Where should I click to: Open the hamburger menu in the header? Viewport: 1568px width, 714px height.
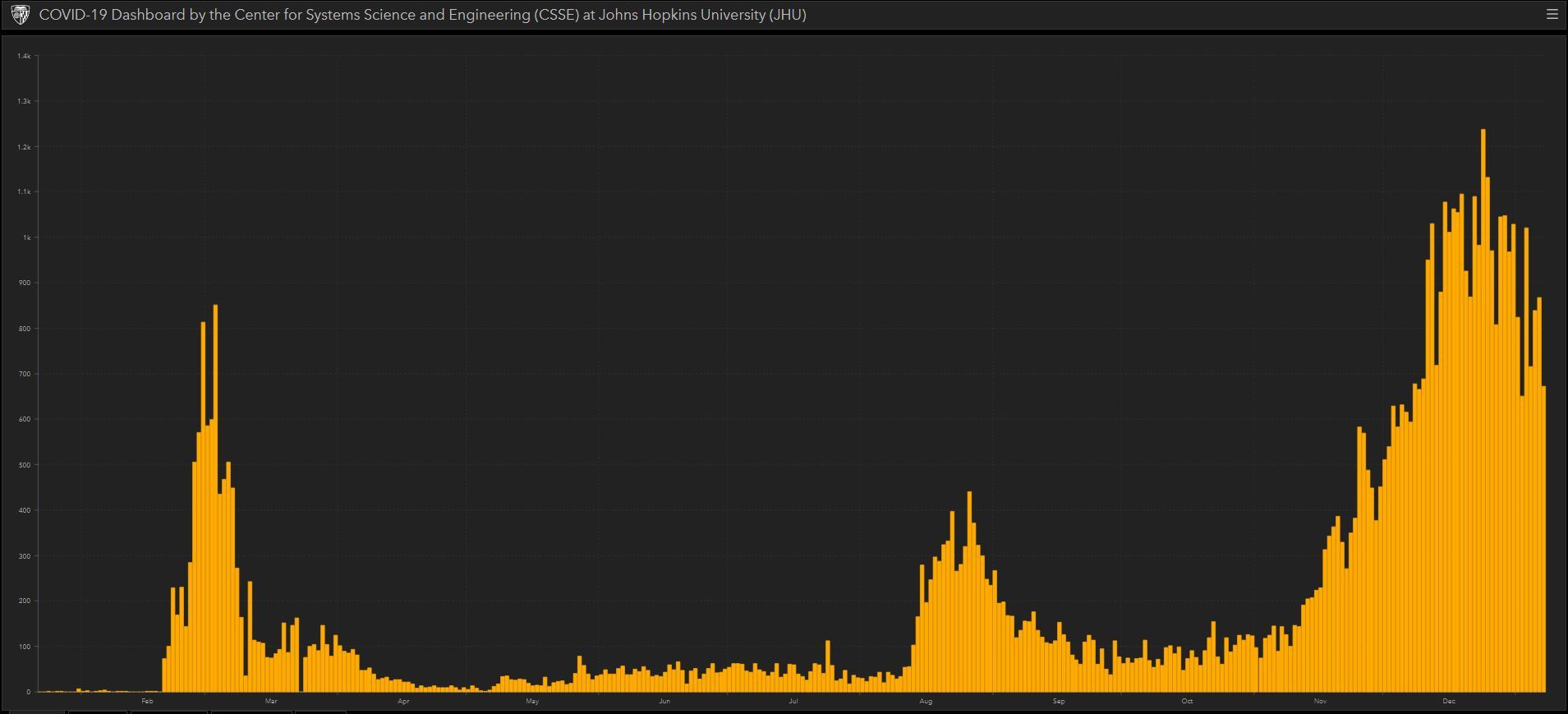coord(1552,14)
